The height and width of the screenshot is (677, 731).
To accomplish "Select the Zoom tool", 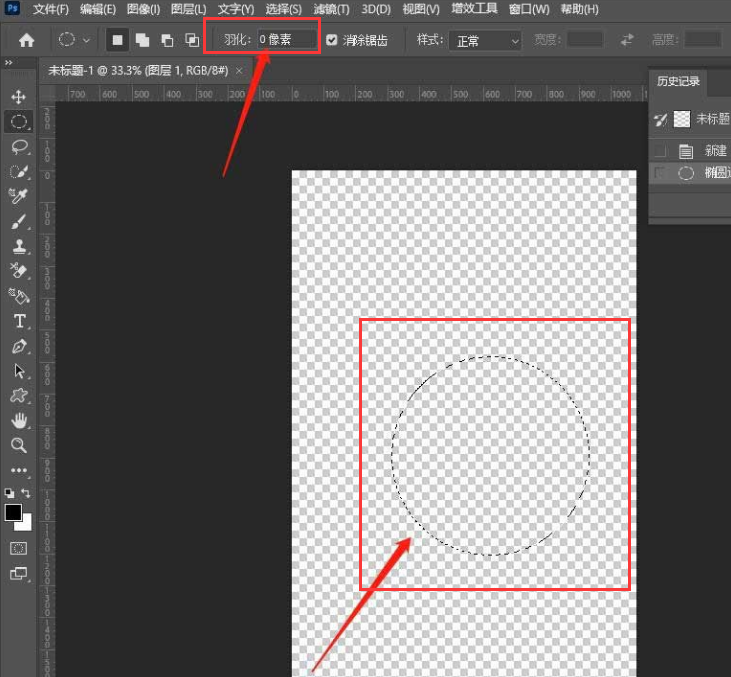I will pyautogui.click(x=18, y=445).
